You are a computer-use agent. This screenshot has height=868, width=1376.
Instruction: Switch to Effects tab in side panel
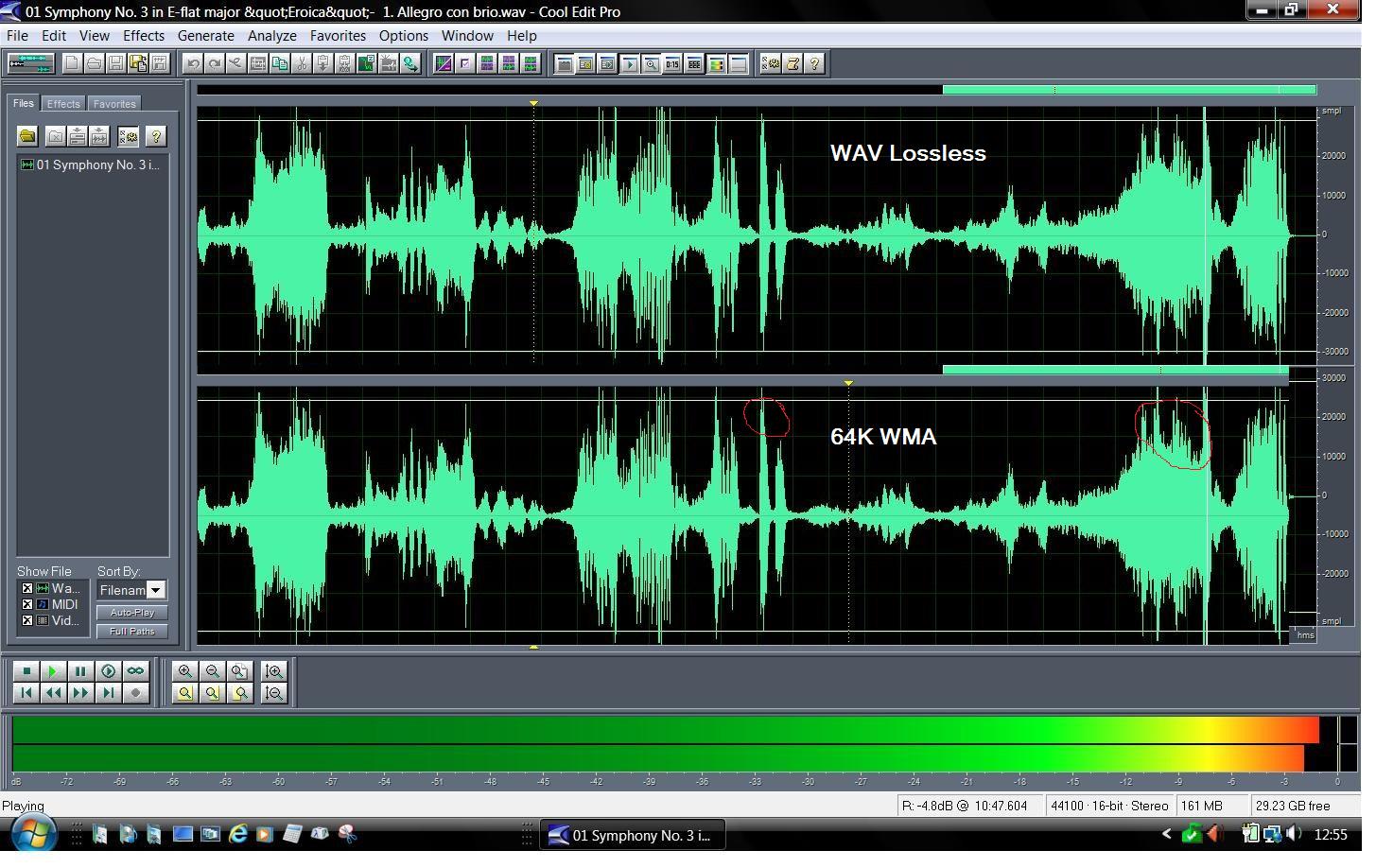64,105
